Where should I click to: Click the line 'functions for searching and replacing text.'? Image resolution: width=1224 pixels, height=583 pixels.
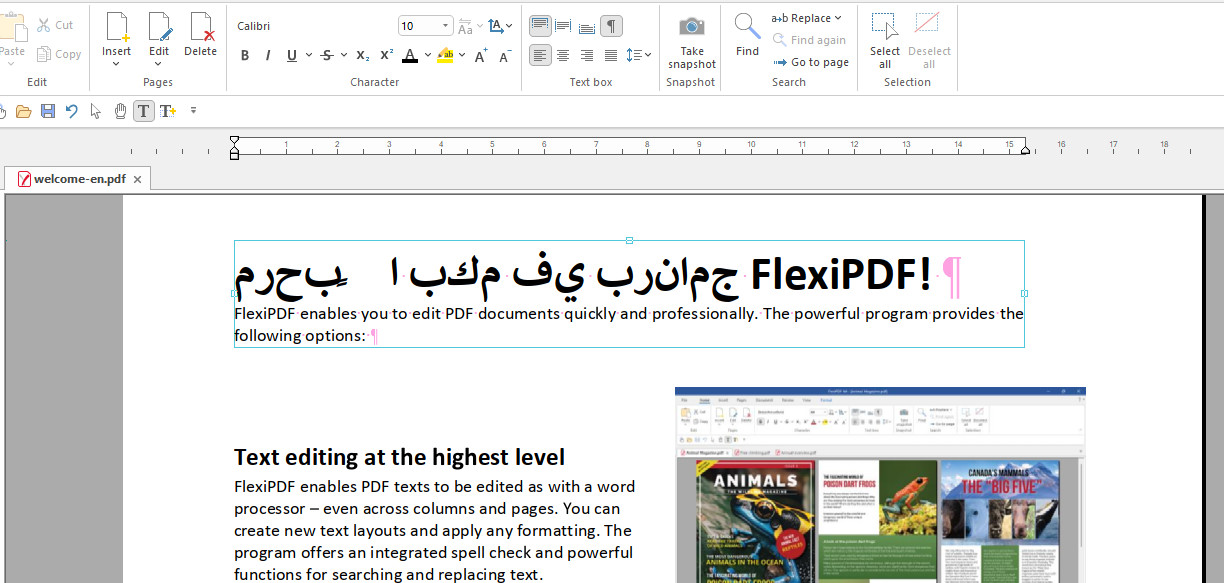click(x=388, y=574)
